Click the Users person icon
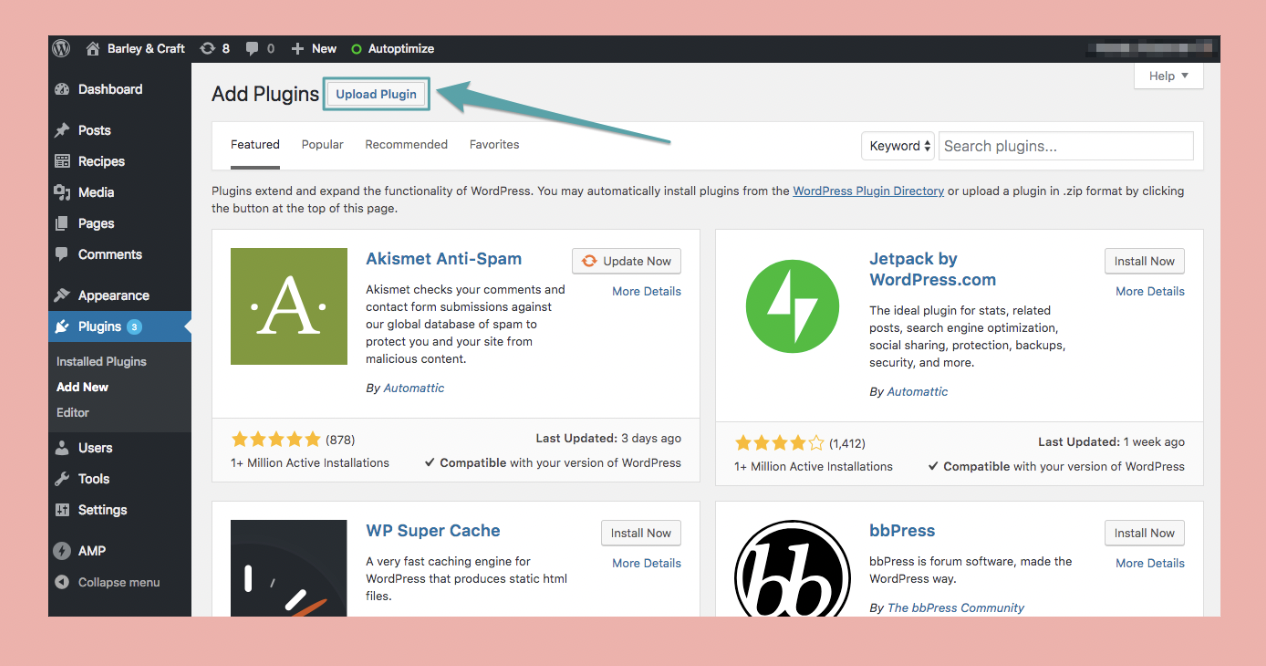Screen dimensions: 1266x666 pos(62,448)
